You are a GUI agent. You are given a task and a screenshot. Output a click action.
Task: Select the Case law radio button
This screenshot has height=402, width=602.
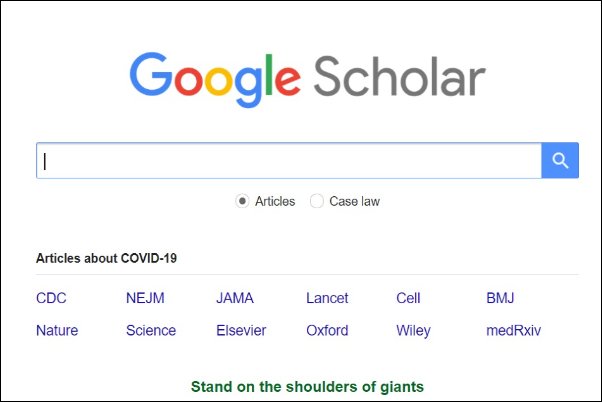point(317,201)
